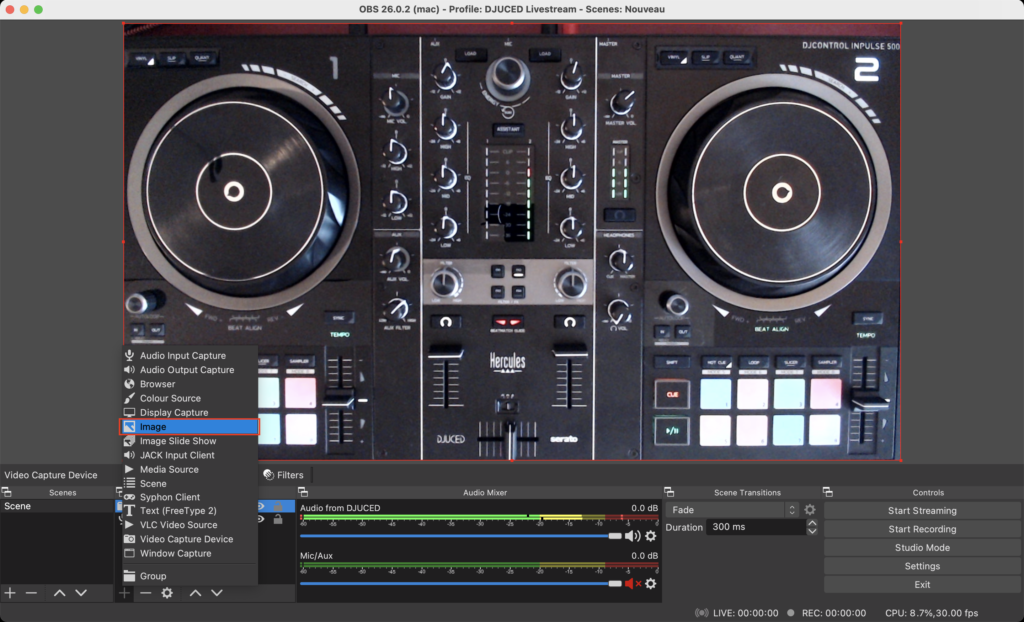The image size is (1024, 622).
Task: Open settings gear for Audio from DJUCED
Action: click(651, 536)
